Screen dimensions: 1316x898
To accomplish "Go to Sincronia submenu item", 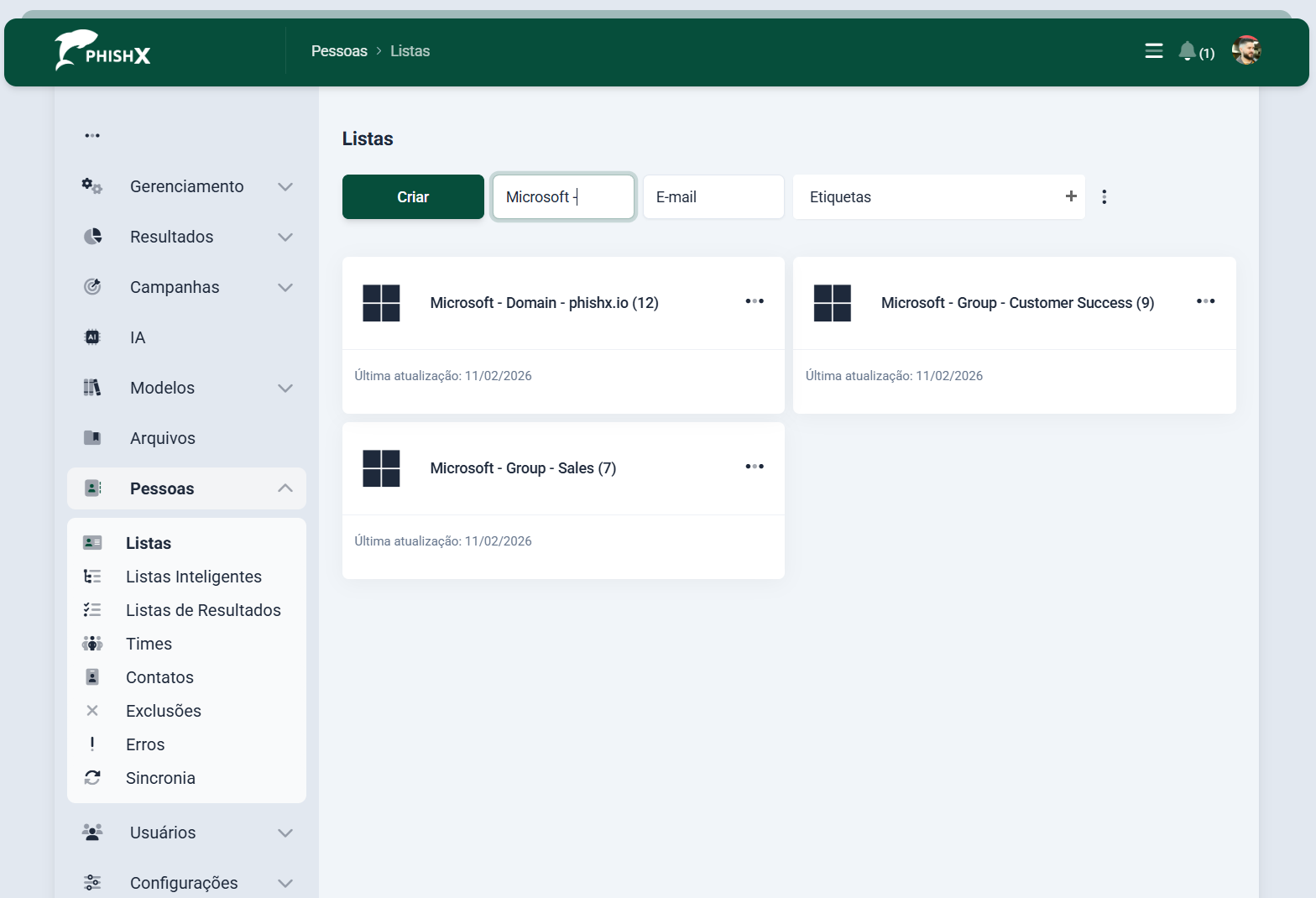I will (x=160, y=778).
